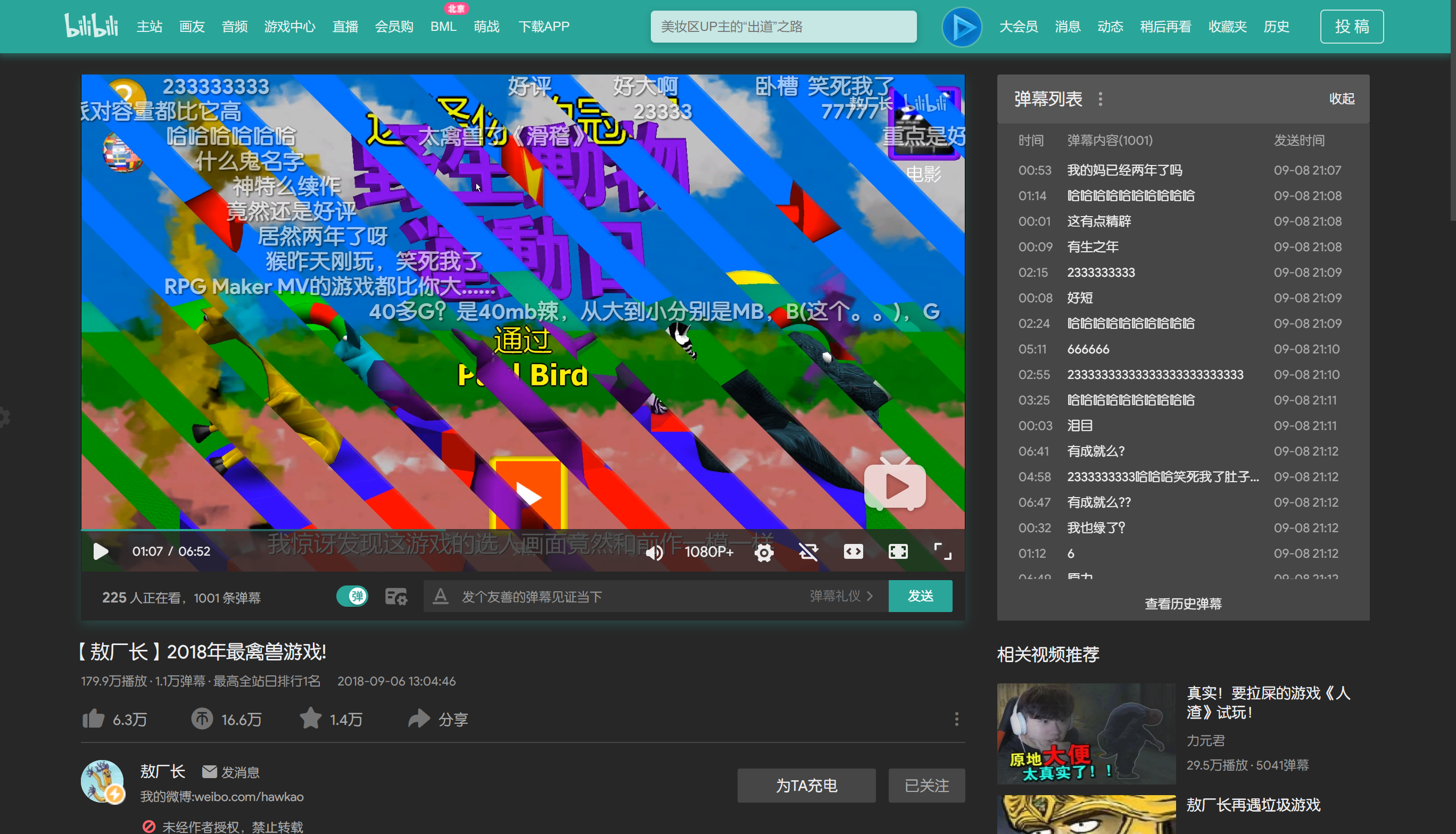Mute the video volume icon
The width and height of the screenshot is (1456, 834).
coord(654,551)
